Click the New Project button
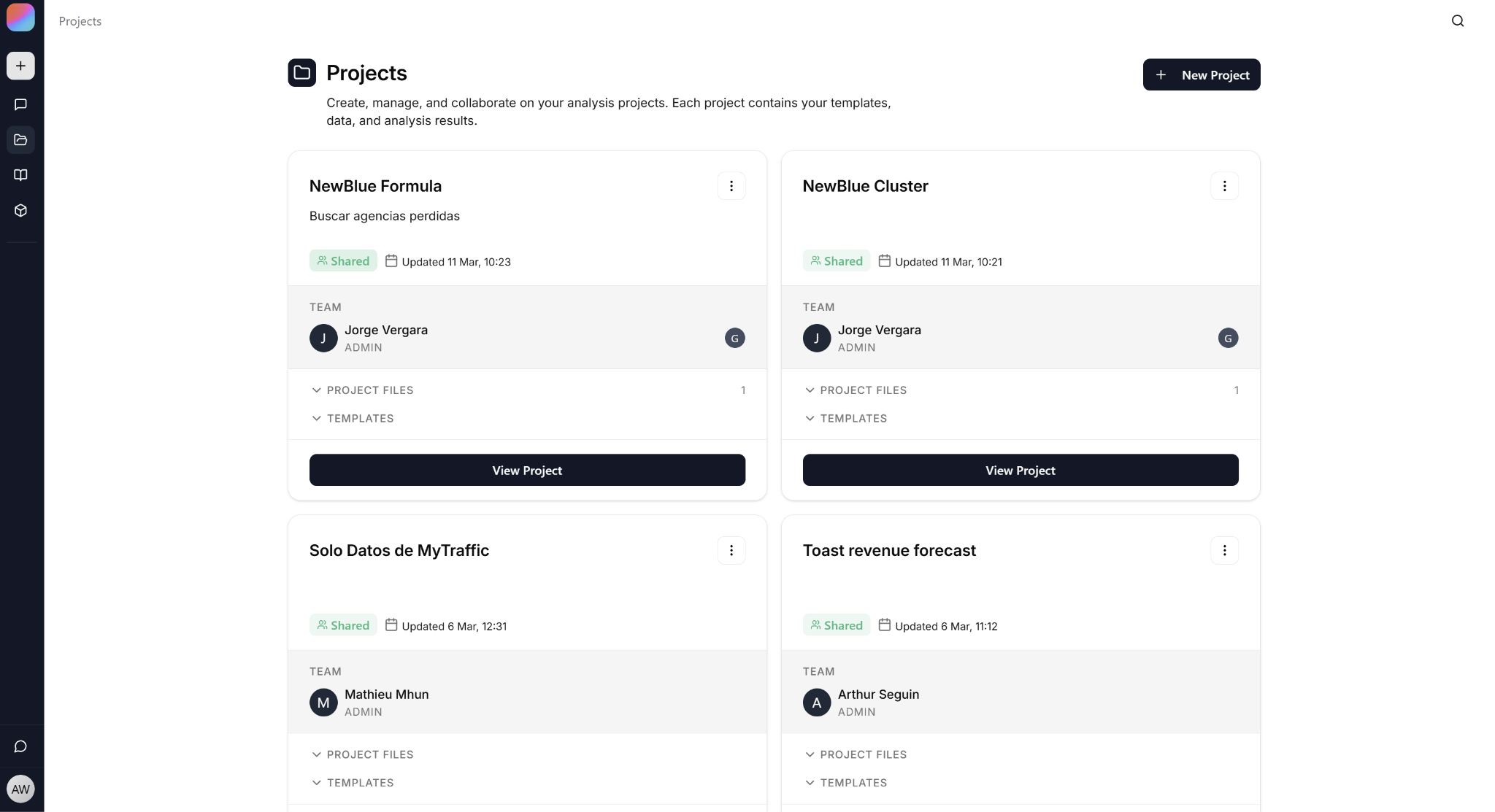This screenshot has width=1495, height=812. tap(1201, 74)
